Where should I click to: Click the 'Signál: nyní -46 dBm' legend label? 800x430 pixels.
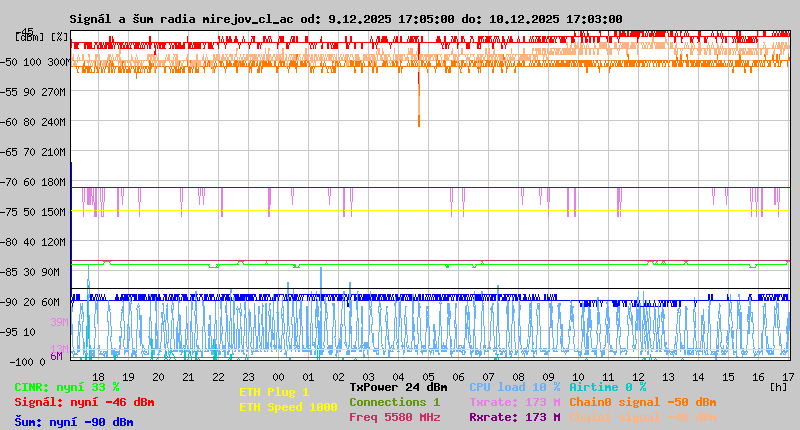coord(84,402)
